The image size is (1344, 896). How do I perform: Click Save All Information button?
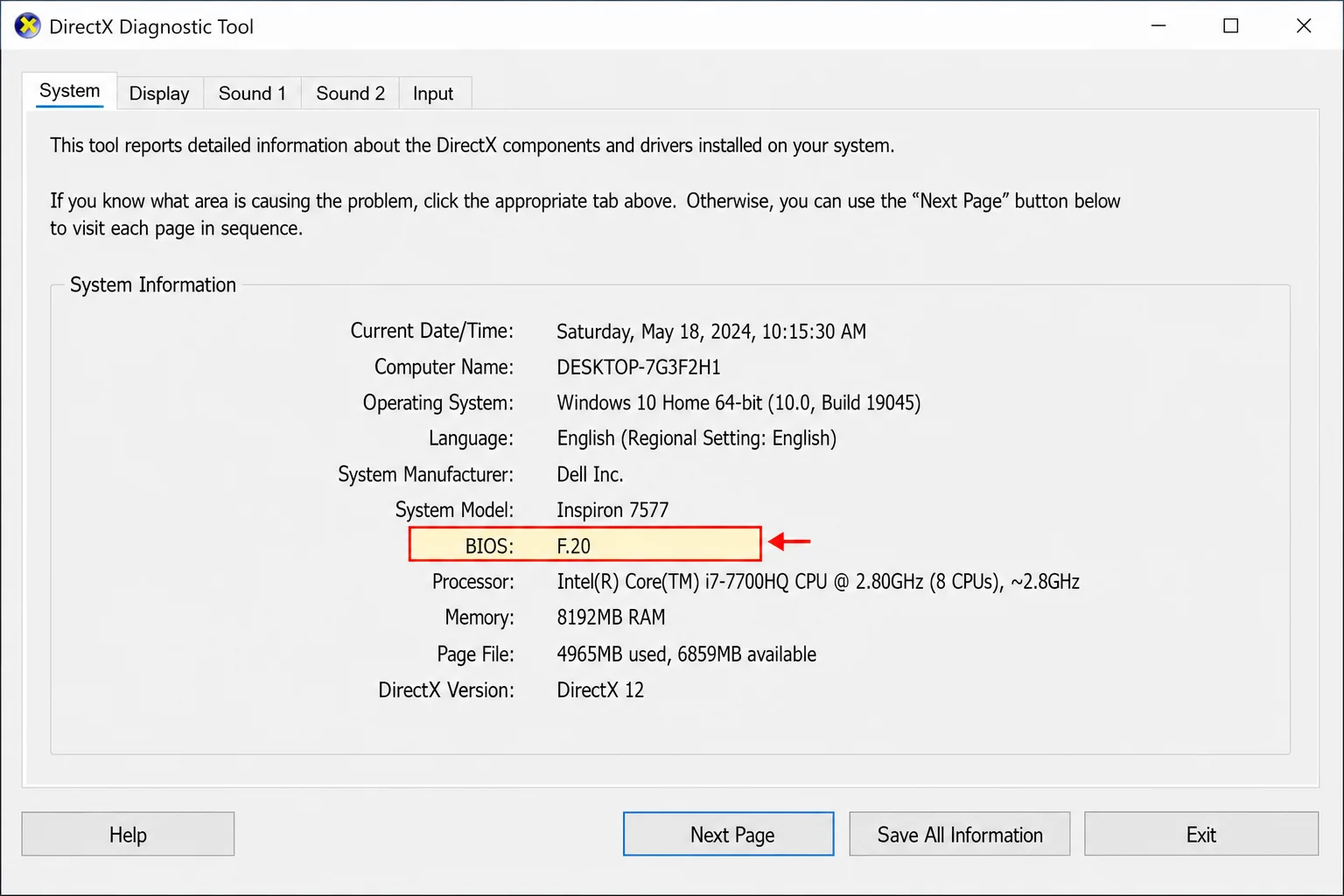pos(960,835)
